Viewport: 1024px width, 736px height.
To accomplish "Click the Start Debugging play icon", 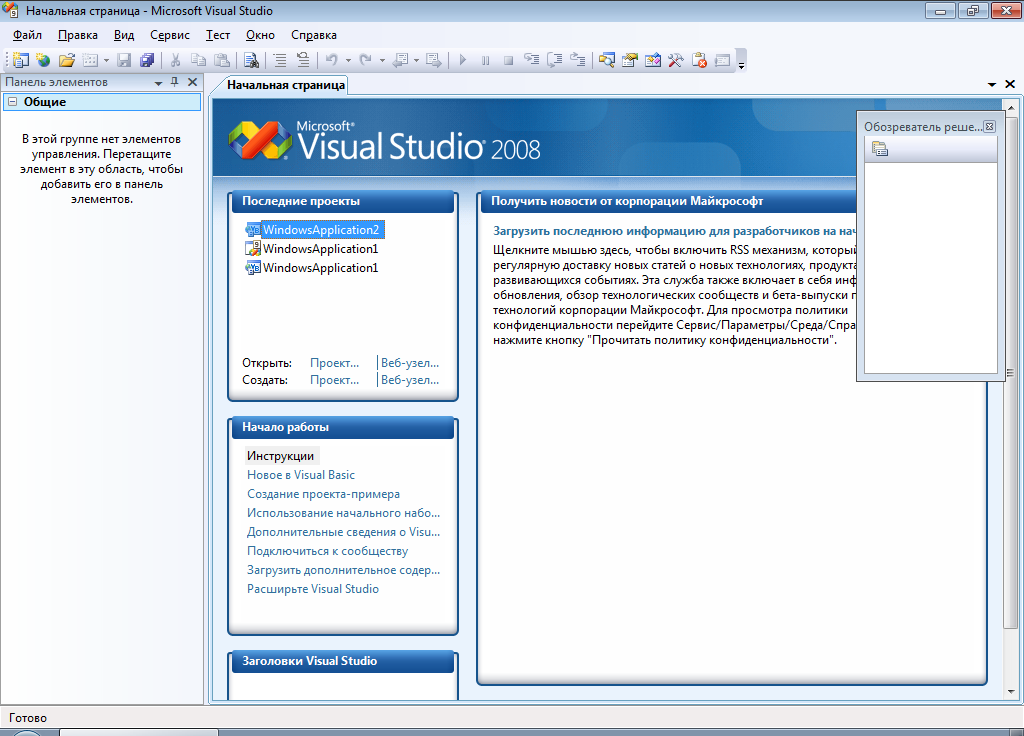I will pyautogui.click(x=463, y=60).
